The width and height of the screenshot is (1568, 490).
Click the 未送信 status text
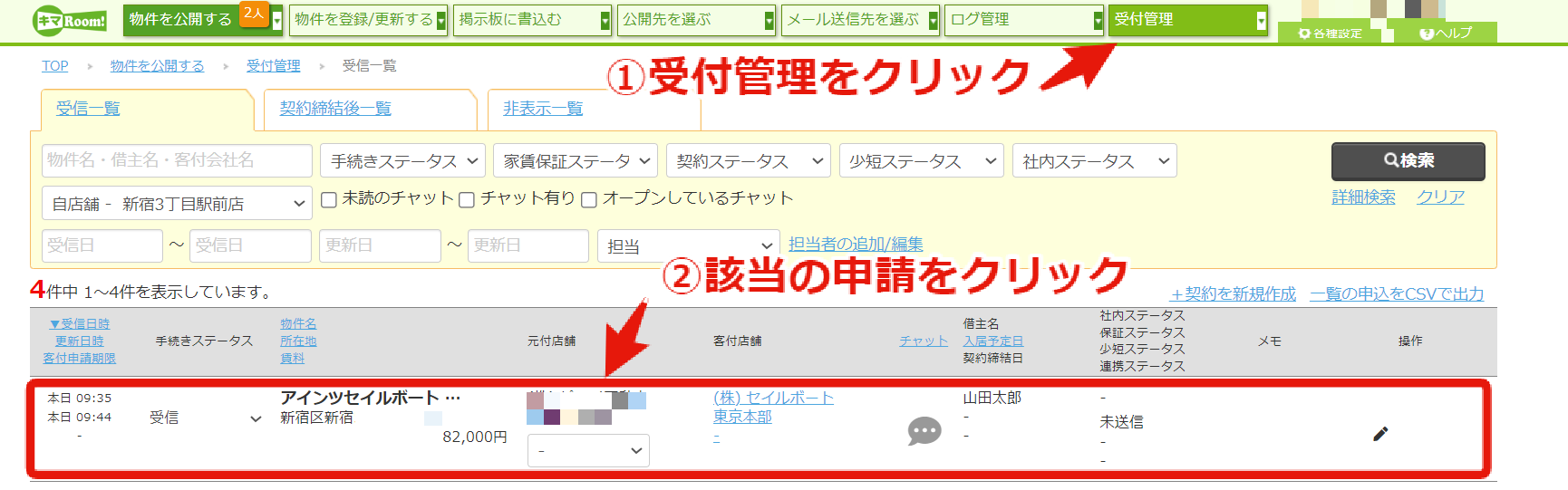click(x=1121, y=422)
